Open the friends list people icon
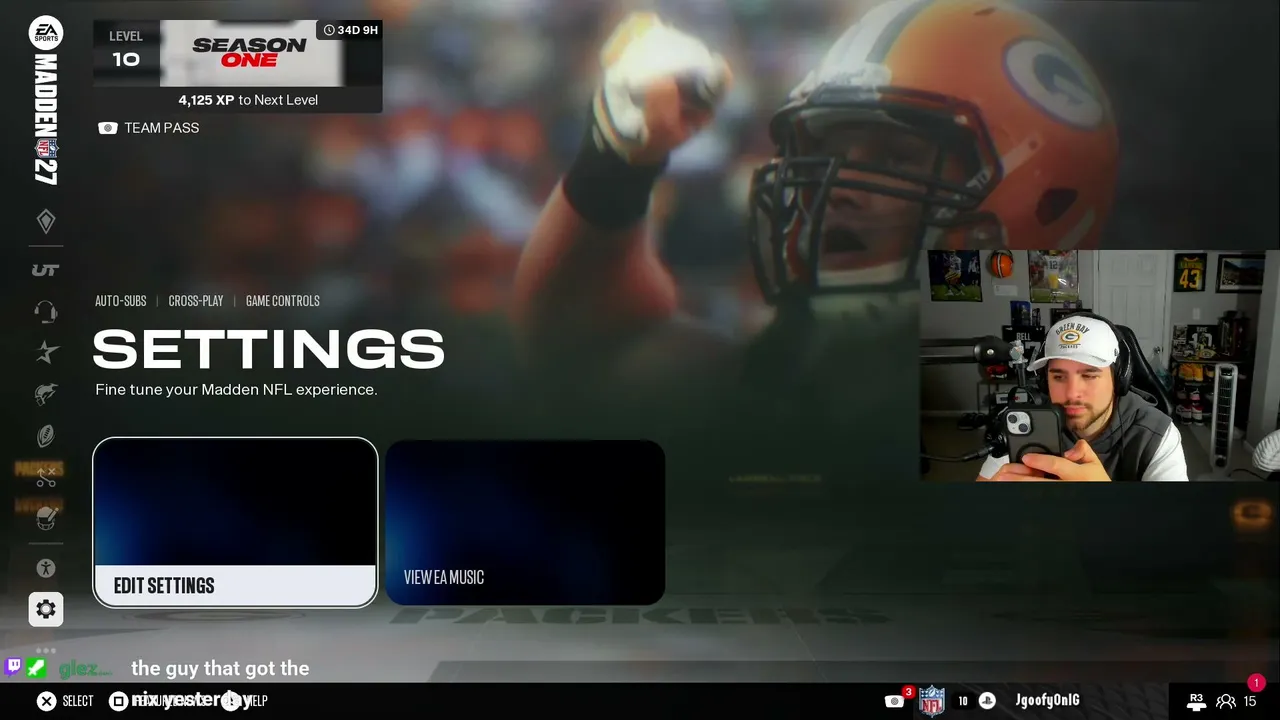Viewport: 1280px width, 720px height. [x=1225, y=702]
